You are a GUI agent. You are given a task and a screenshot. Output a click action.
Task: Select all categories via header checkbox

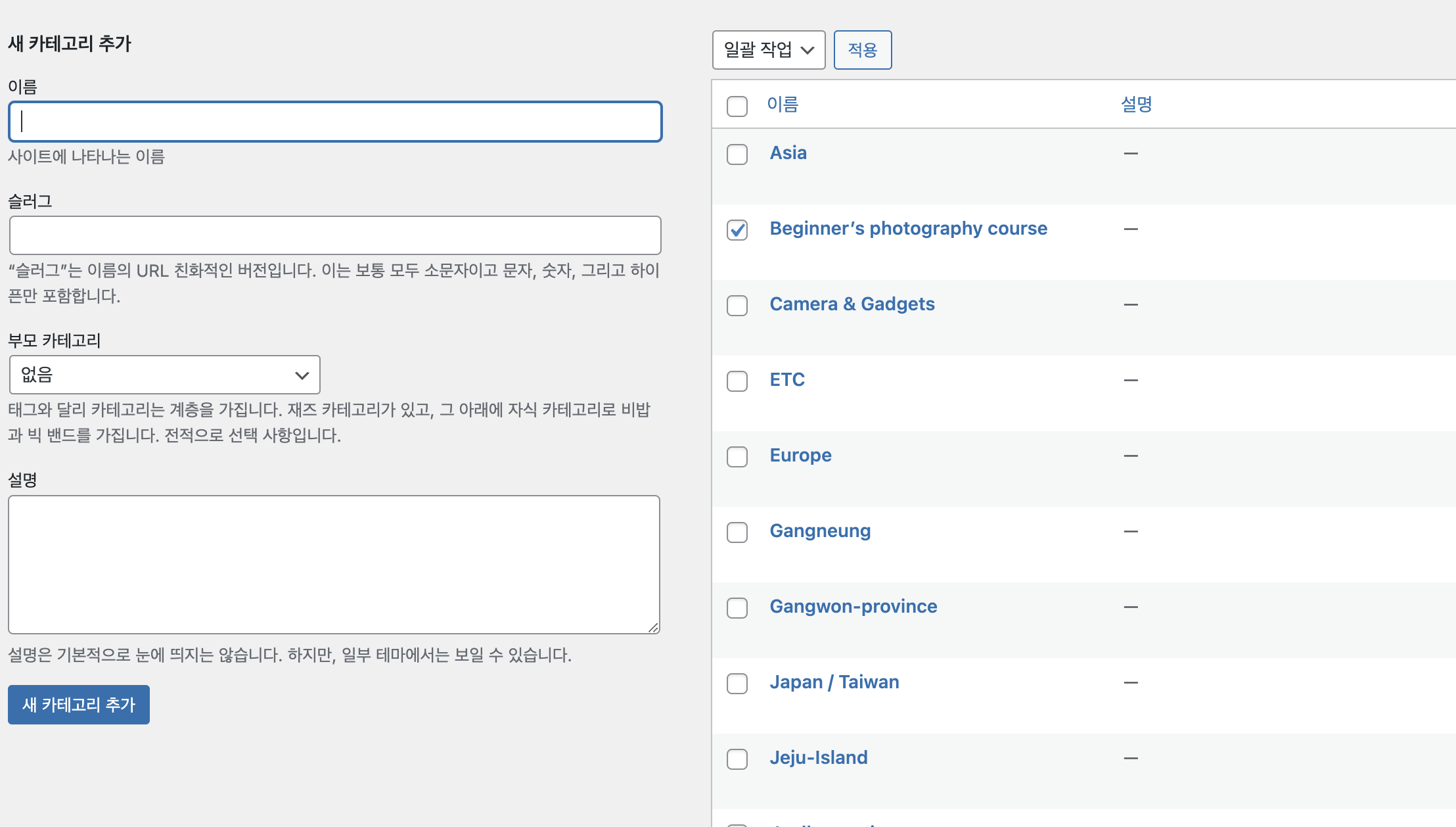pos(737,106)
